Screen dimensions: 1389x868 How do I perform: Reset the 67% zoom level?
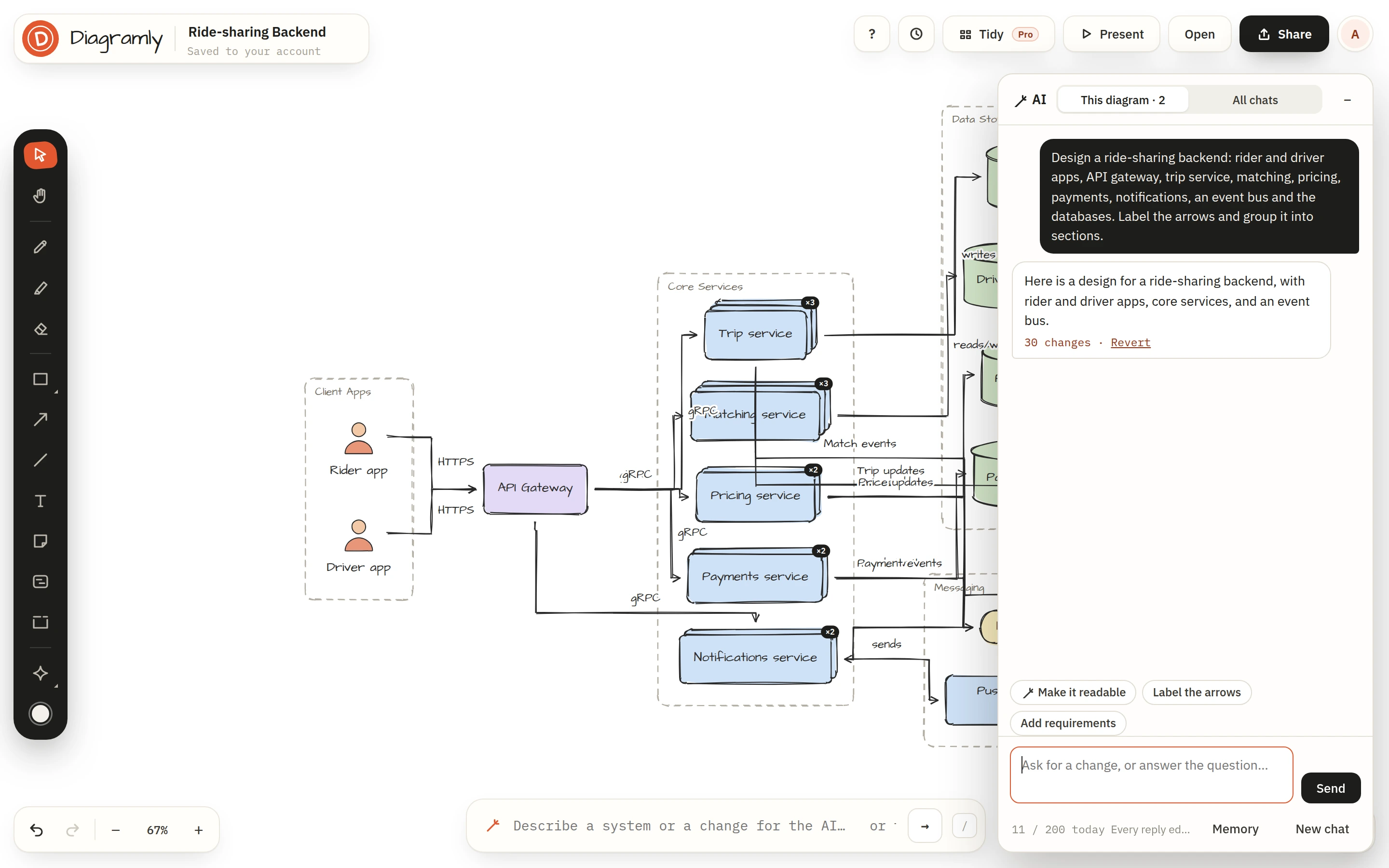157,829
